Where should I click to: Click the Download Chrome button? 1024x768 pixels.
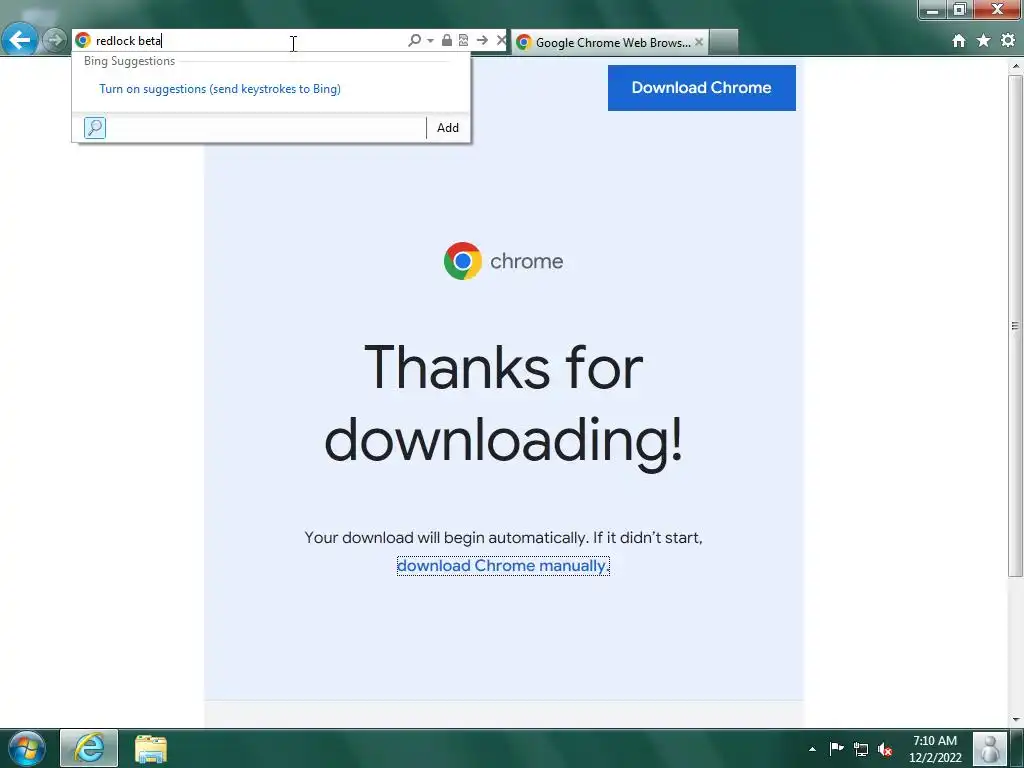[x=701, y=88]
